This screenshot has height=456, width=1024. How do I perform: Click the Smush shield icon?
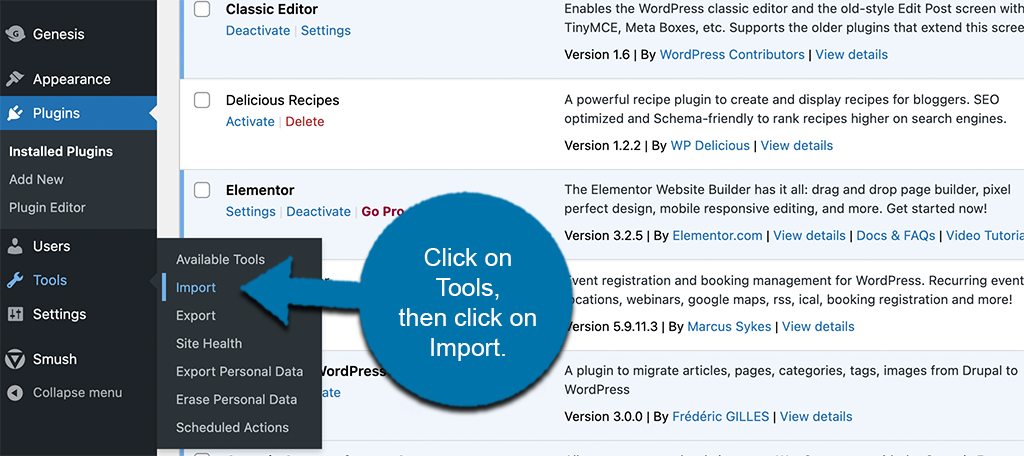pyautogui.click(x=15, y=359)
